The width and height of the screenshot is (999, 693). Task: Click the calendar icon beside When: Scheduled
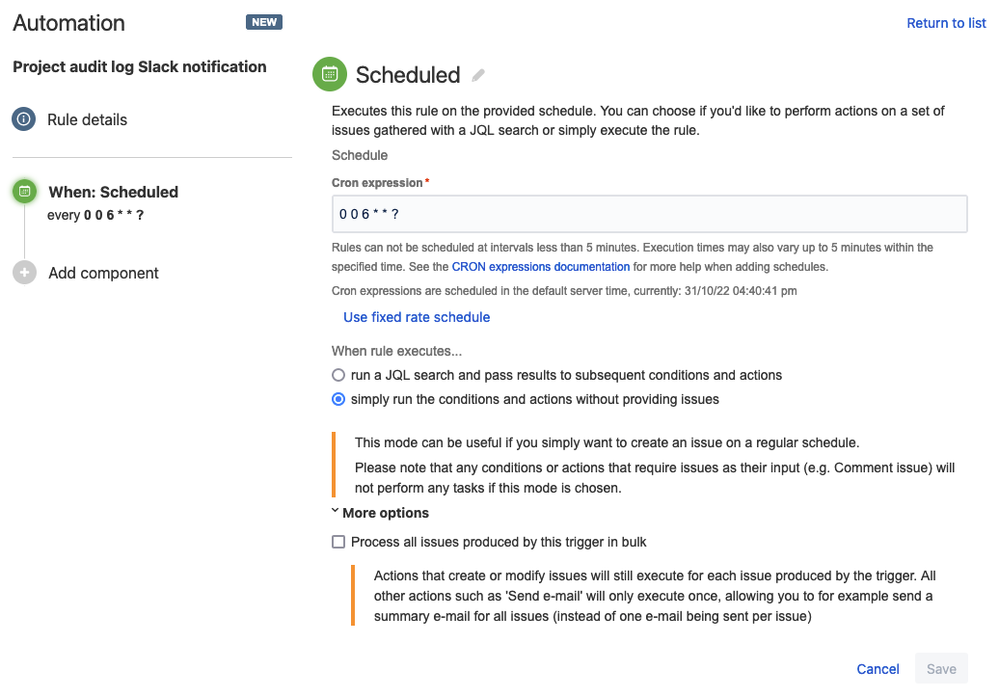[x=24, y=192]
